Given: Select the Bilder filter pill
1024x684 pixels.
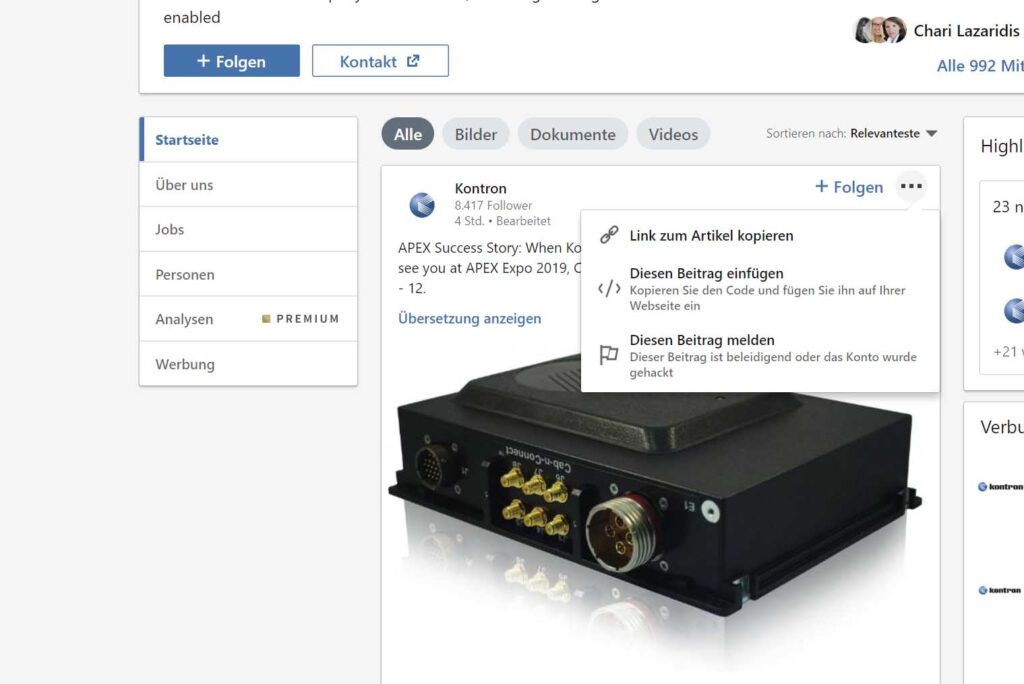Looking at the screenshot, I should tap(476, 134).
